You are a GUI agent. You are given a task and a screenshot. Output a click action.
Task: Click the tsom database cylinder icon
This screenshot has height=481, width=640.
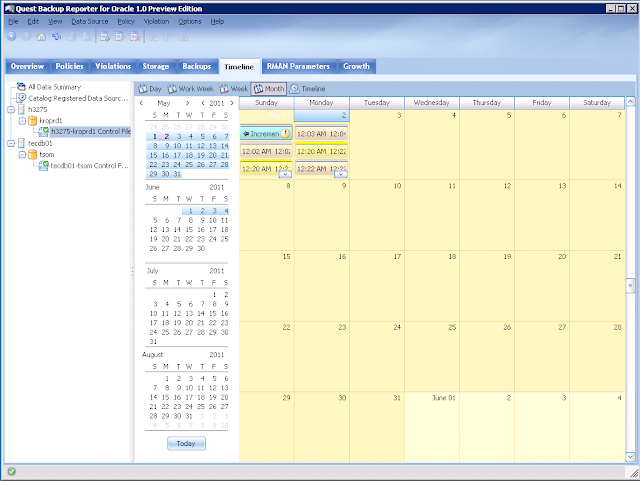(x=33, y=154)
